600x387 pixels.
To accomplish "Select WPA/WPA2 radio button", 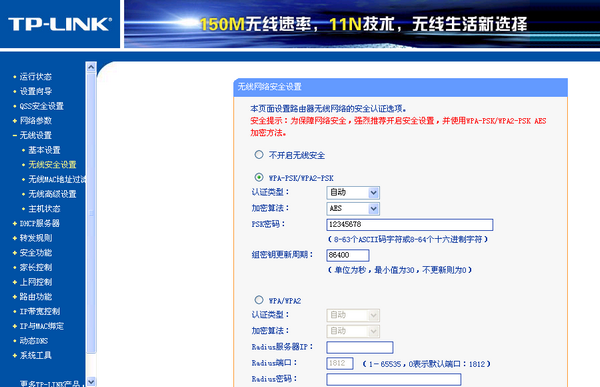I will 259,300.
